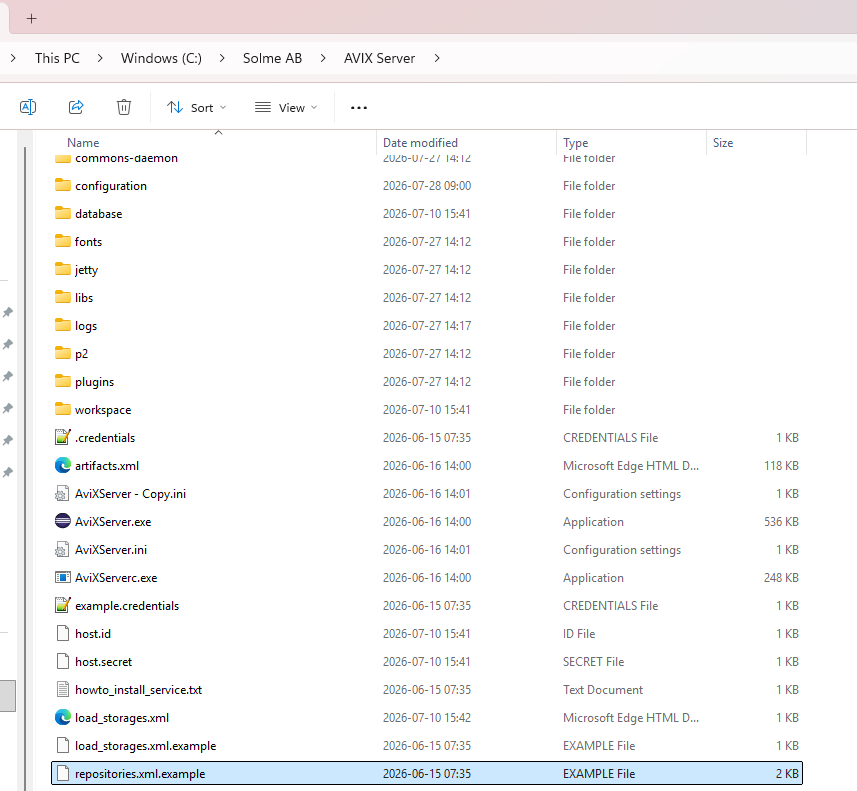This screenshot has height=791, width=857.
Task: Expand the chevron before This PC
Action: (x=13, y=58)
